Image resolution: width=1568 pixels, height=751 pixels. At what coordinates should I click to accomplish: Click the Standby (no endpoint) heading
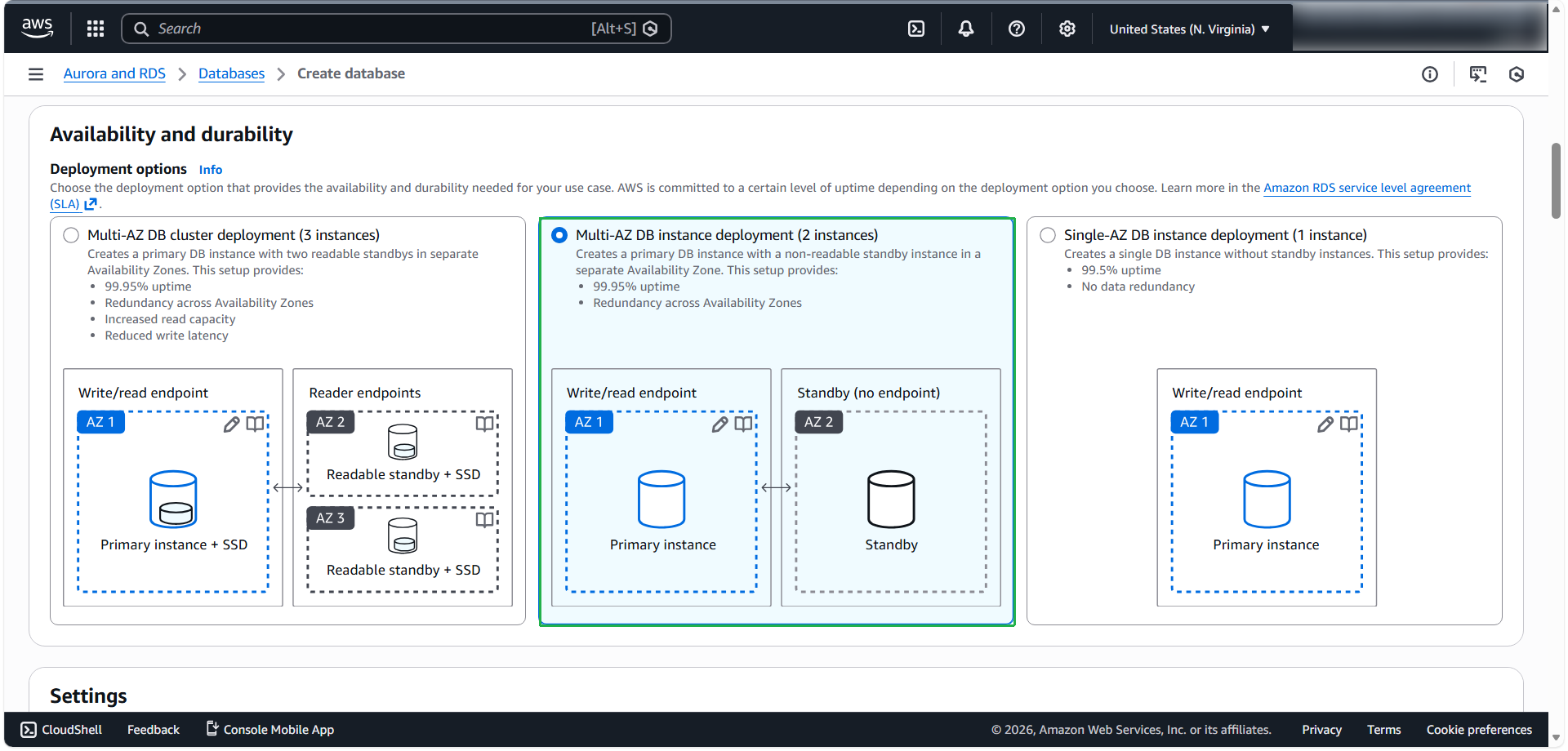tap(869, 393)
